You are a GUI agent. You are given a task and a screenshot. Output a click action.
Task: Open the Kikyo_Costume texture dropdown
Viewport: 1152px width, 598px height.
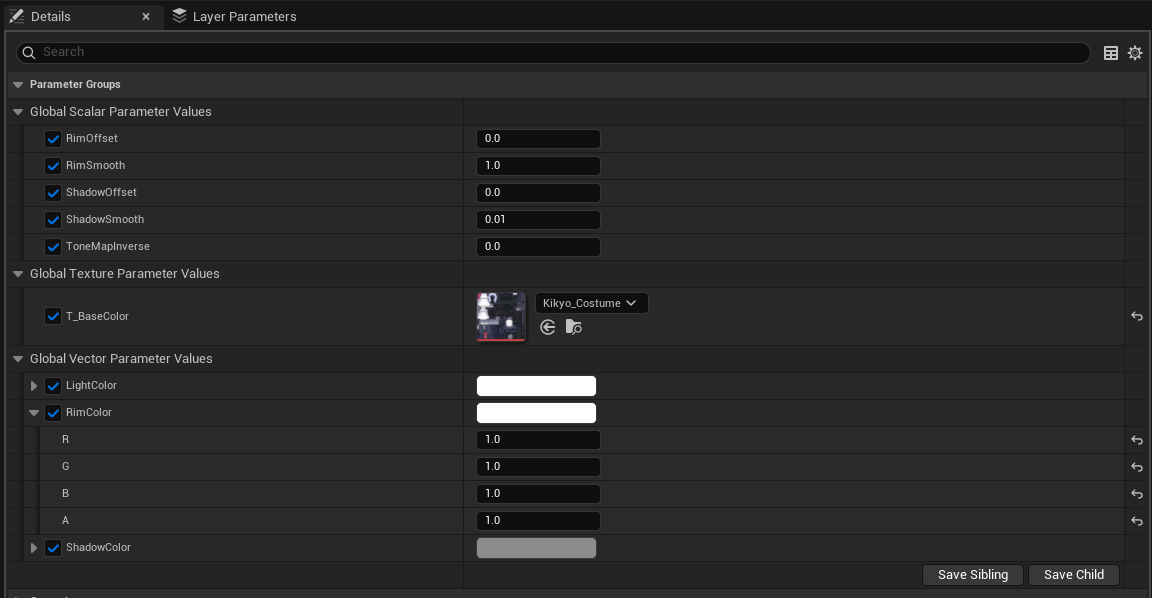click(x=591, y=303)
